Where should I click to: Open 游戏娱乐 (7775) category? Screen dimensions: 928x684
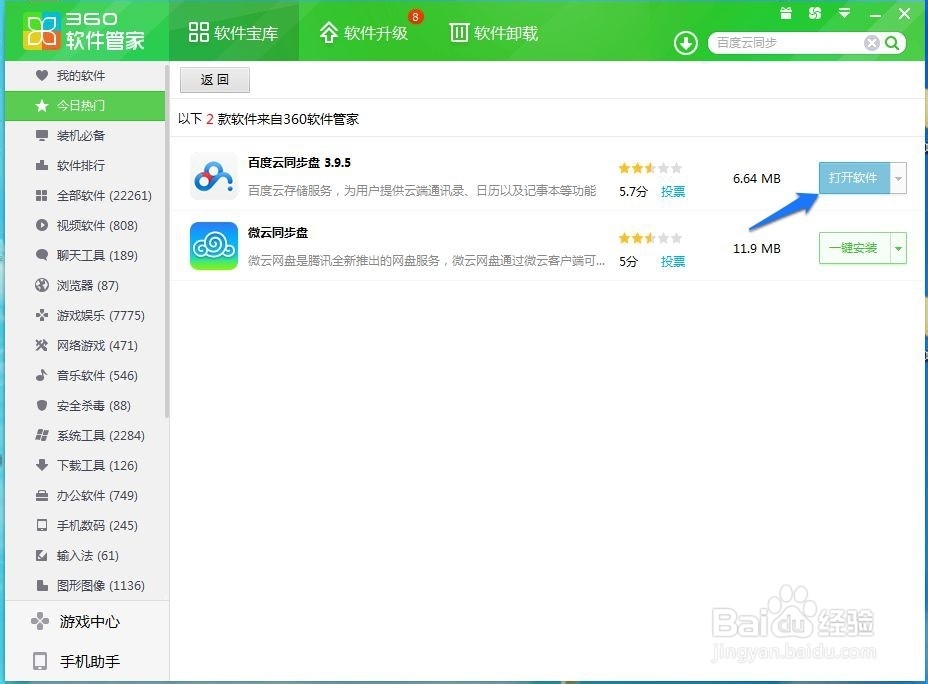coord(85,315)
